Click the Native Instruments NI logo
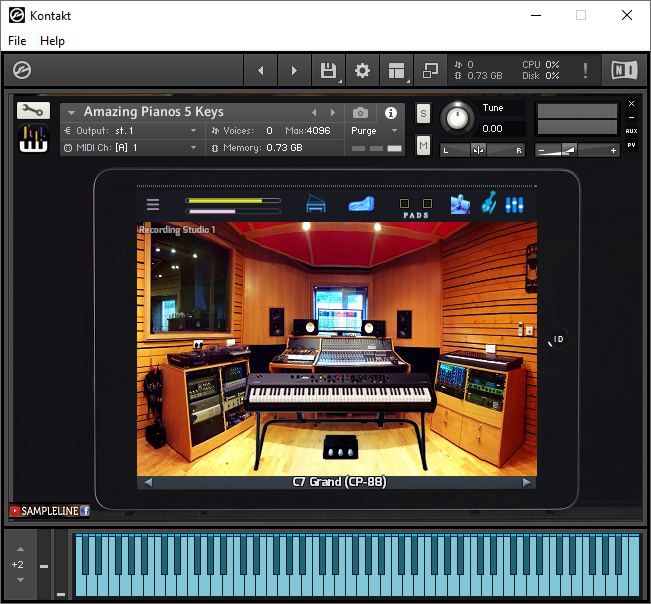Screen dimensions: 651x604 (624, 70)
